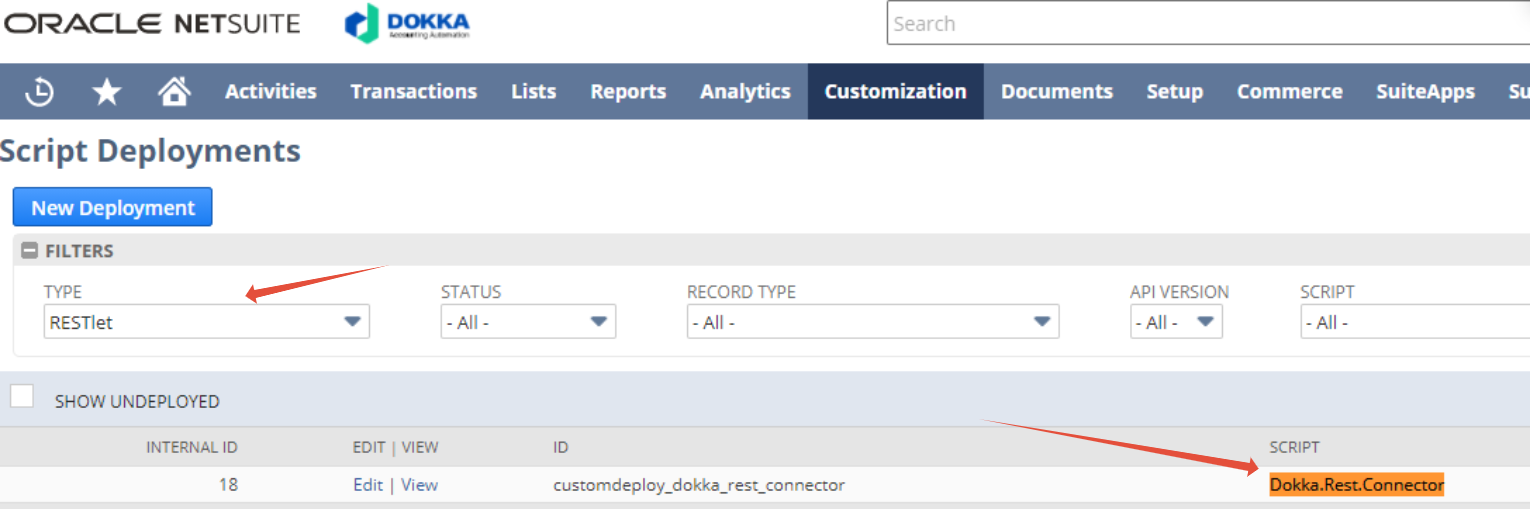Viewport: 1530px width, 509px height.
Task: Go to the Home house icon
Action: click(x=174, y=92)
